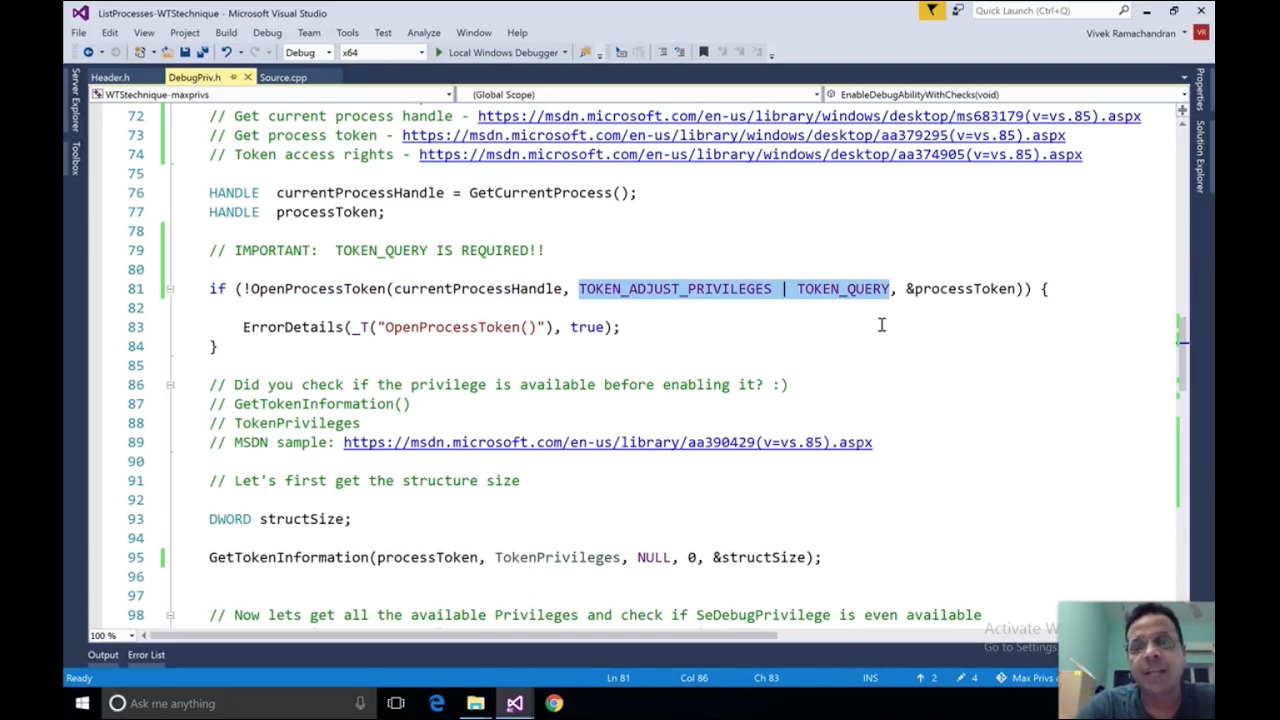Screen dimensions: 1280x720
Task: Click the VR account avatar
Action: click(x=1201, y=33)
